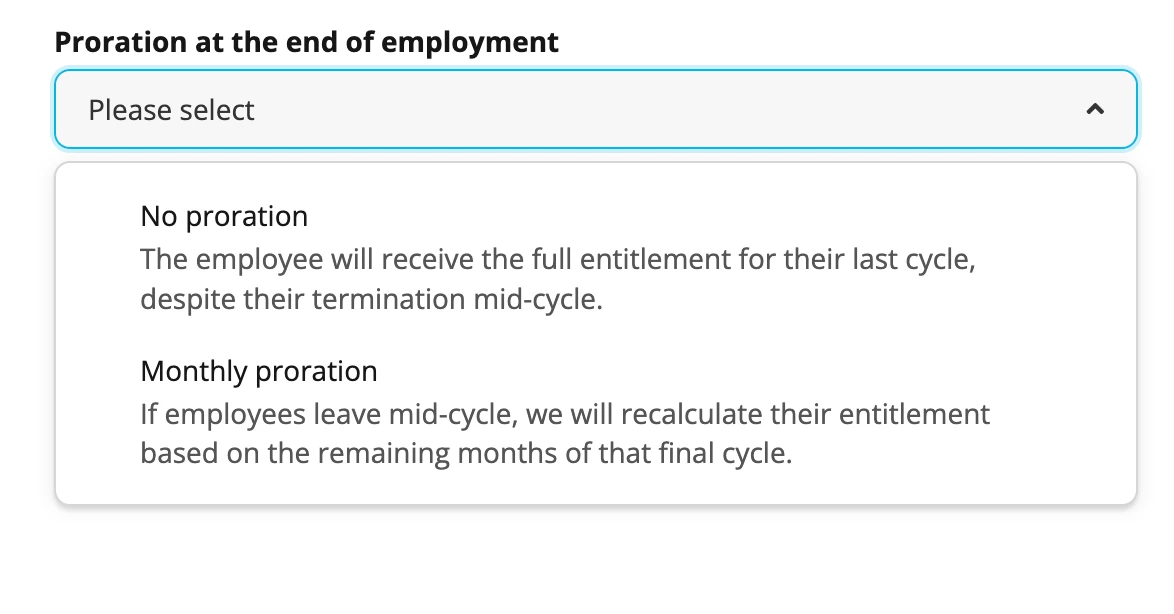Click the blank left margin beside "No proration"

[97, 256]
